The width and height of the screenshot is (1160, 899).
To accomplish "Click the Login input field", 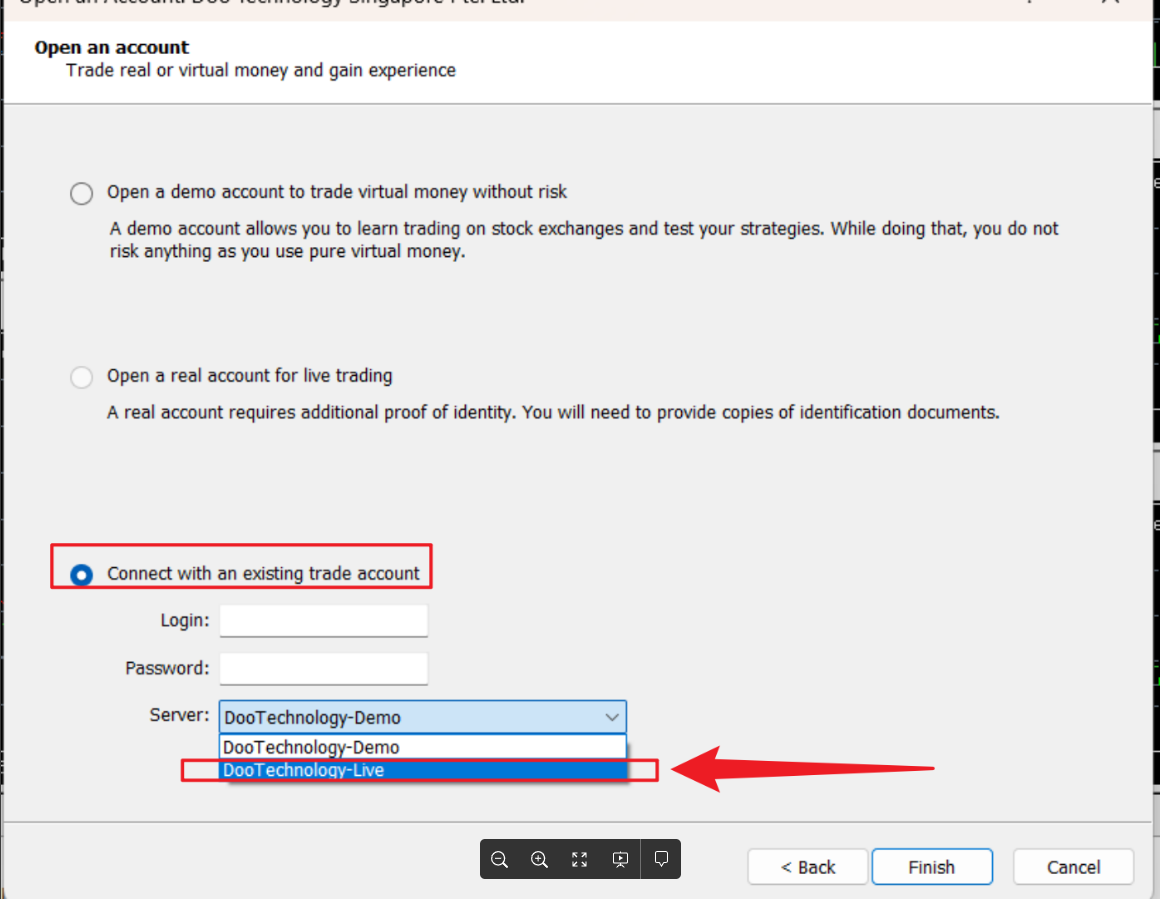I will 323,620.
